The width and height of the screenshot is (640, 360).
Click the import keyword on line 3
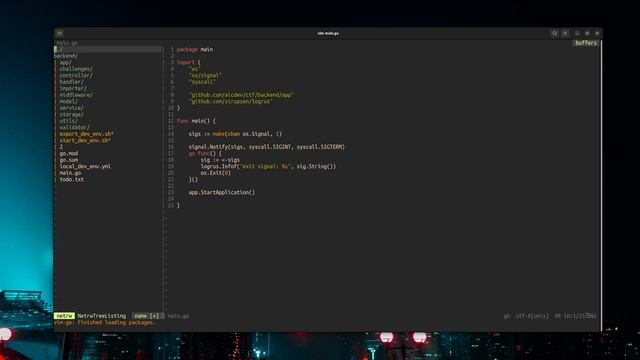coord(186,62)
